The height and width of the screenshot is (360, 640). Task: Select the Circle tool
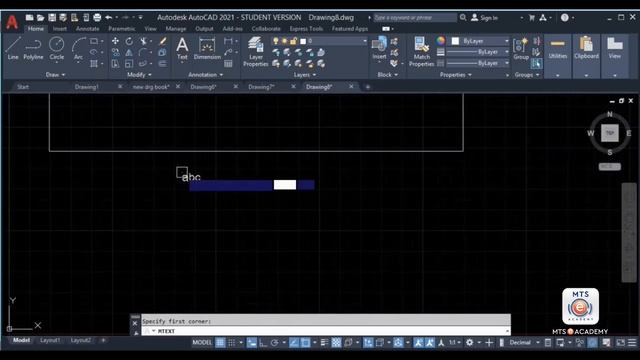click(x=56, y=48)
